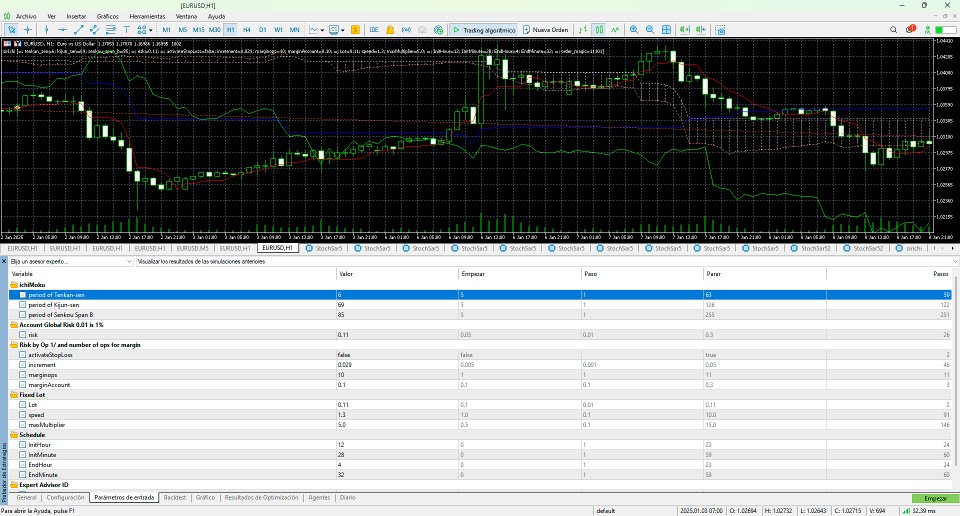Image resolution: width=960 pixels, height=516 pixels.
Task: Click the risk value field 0.11
Action: point(344,335)
